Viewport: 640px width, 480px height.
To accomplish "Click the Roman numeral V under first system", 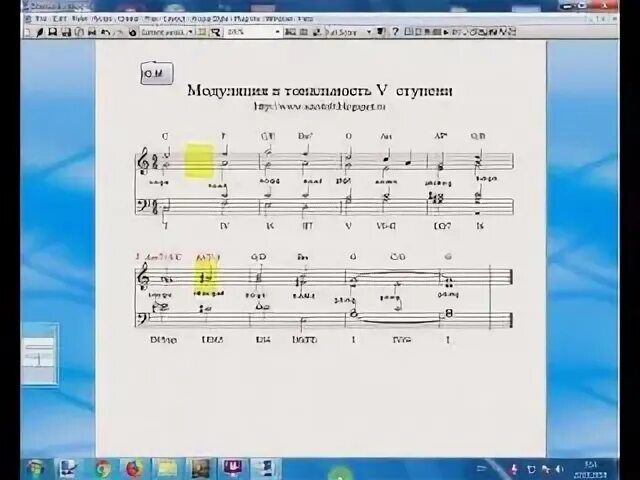I will (348, 226).
